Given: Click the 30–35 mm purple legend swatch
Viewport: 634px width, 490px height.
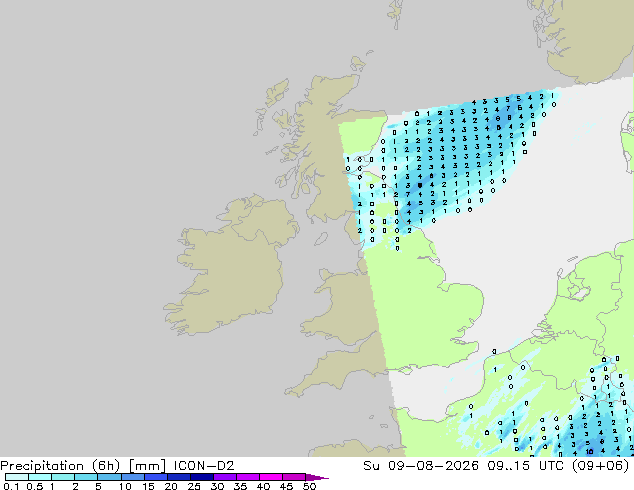Looking at the screenshot, I should 225,477.
